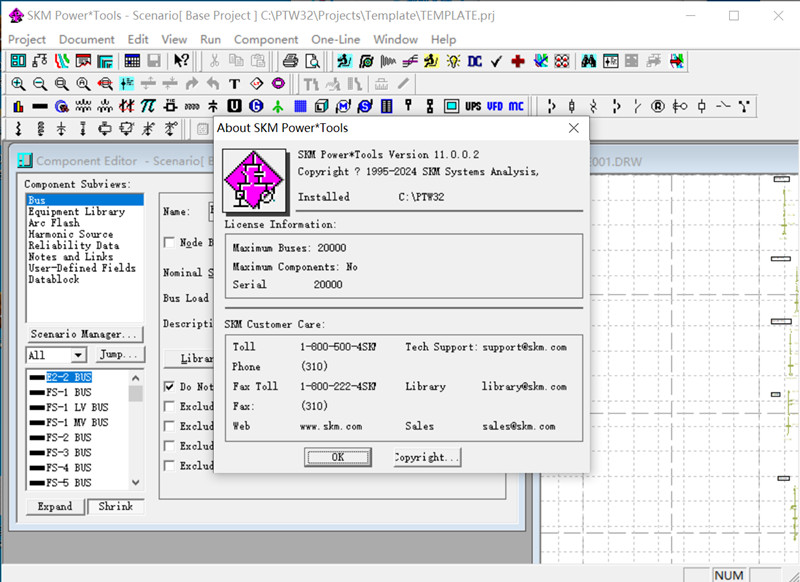
Task: Toggle the third Exclude checkbox
Action: [169, 446]
